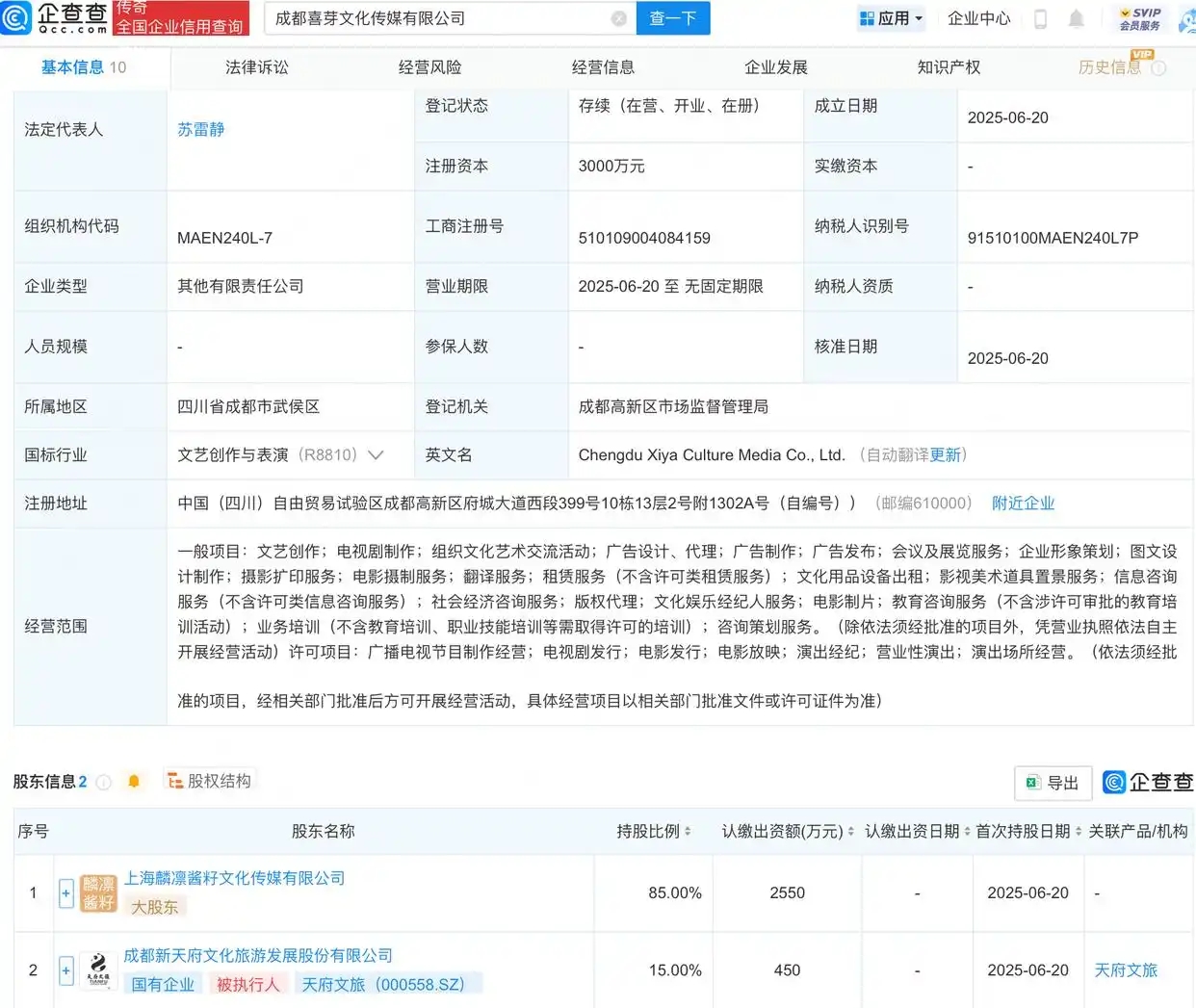
Task: Click the 天府文旅 related product link
Action: [1126, 970]
